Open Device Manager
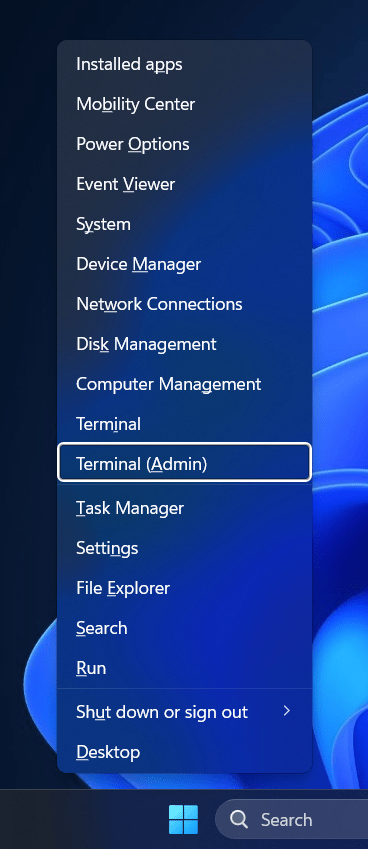 pyautogui.click(x=184, y=264)
